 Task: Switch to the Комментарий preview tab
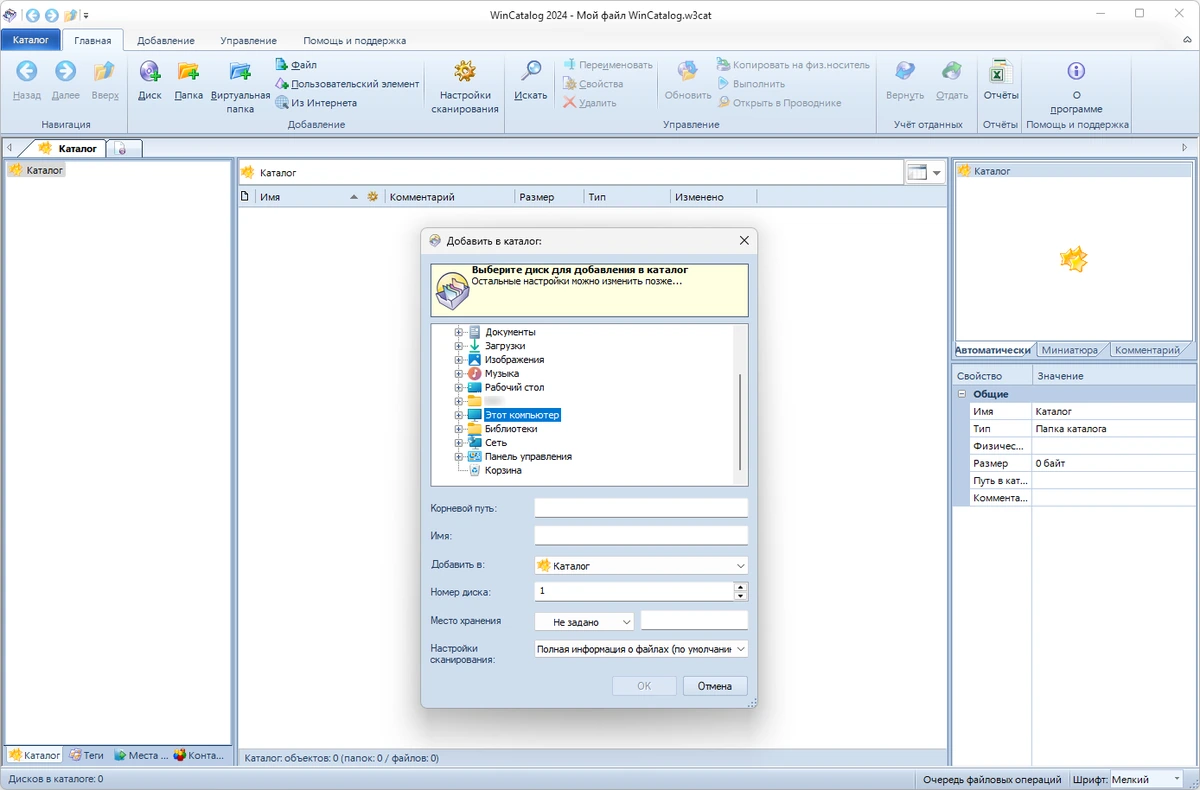coord(1147,350)
